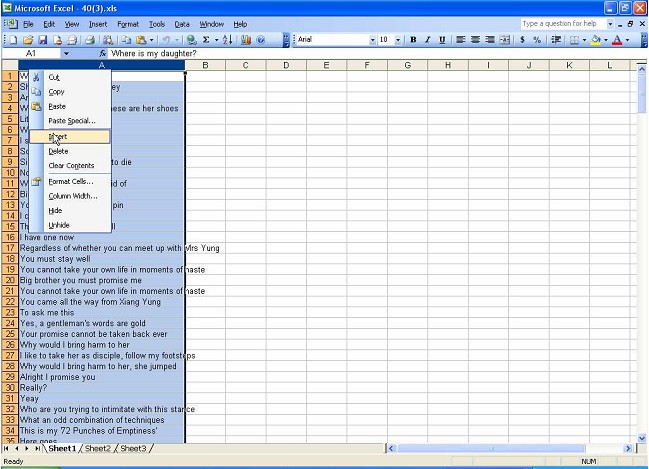This screenshot has height=469, width=649.
Task: Open the Data menu in the menu bar
Action: (182, 24)
